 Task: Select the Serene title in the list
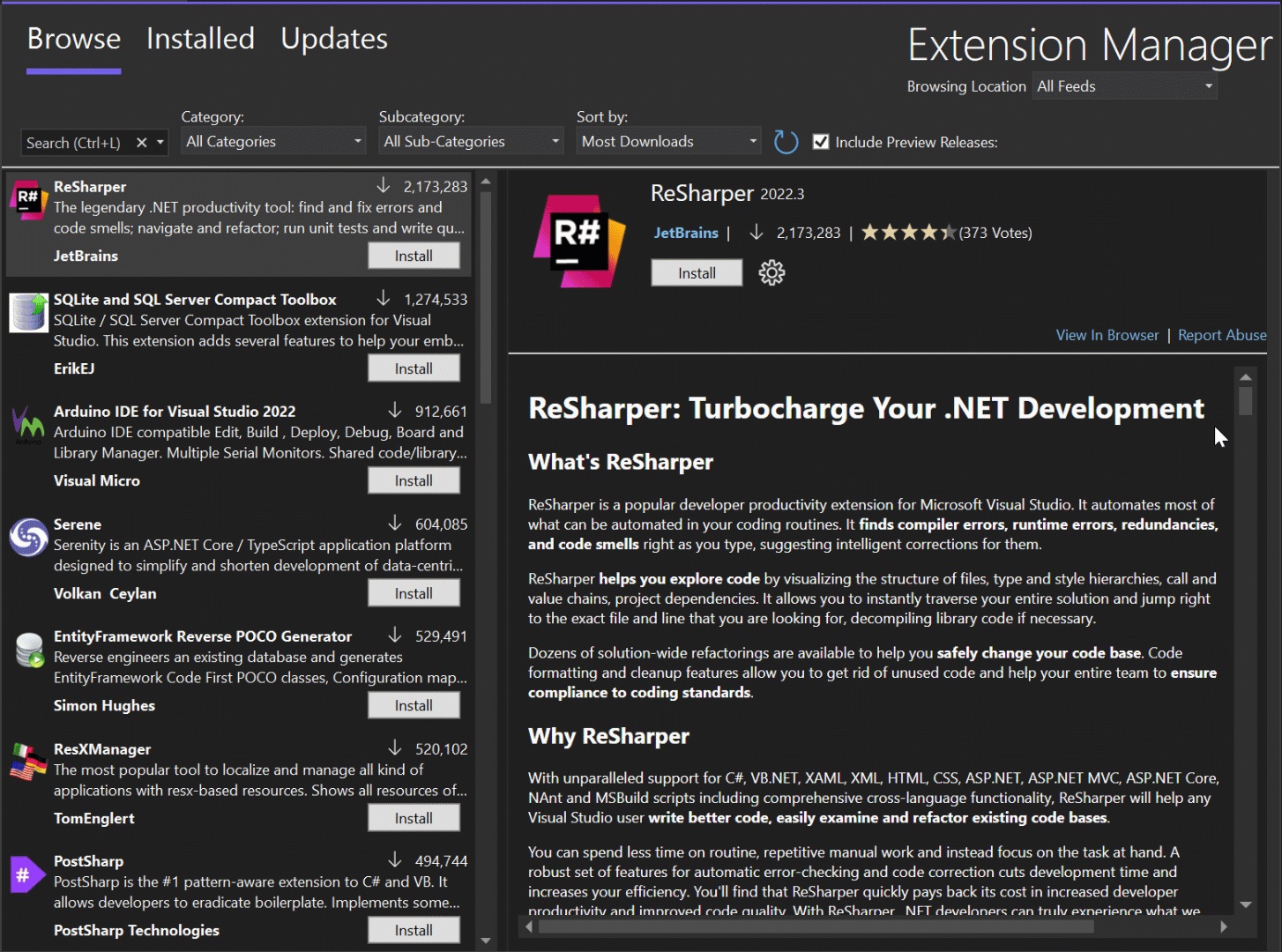point(78,524)
